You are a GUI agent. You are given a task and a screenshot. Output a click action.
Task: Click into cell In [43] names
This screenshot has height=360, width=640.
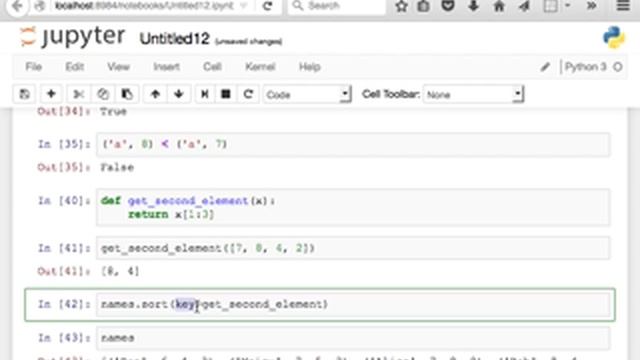pos(353,338)
